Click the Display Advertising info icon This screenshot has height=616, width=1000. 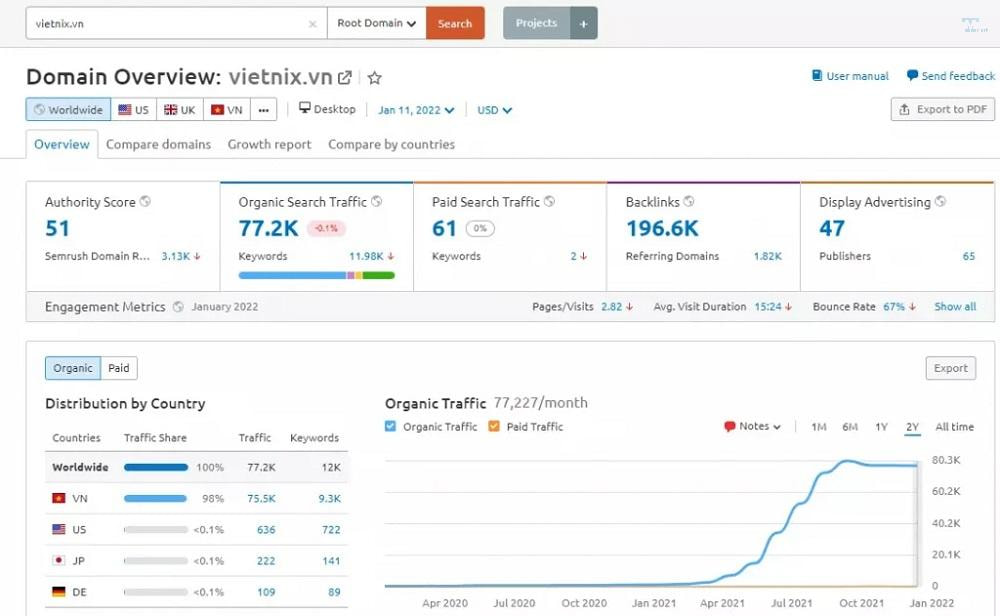pyautogui.click(x=940, y=202)
